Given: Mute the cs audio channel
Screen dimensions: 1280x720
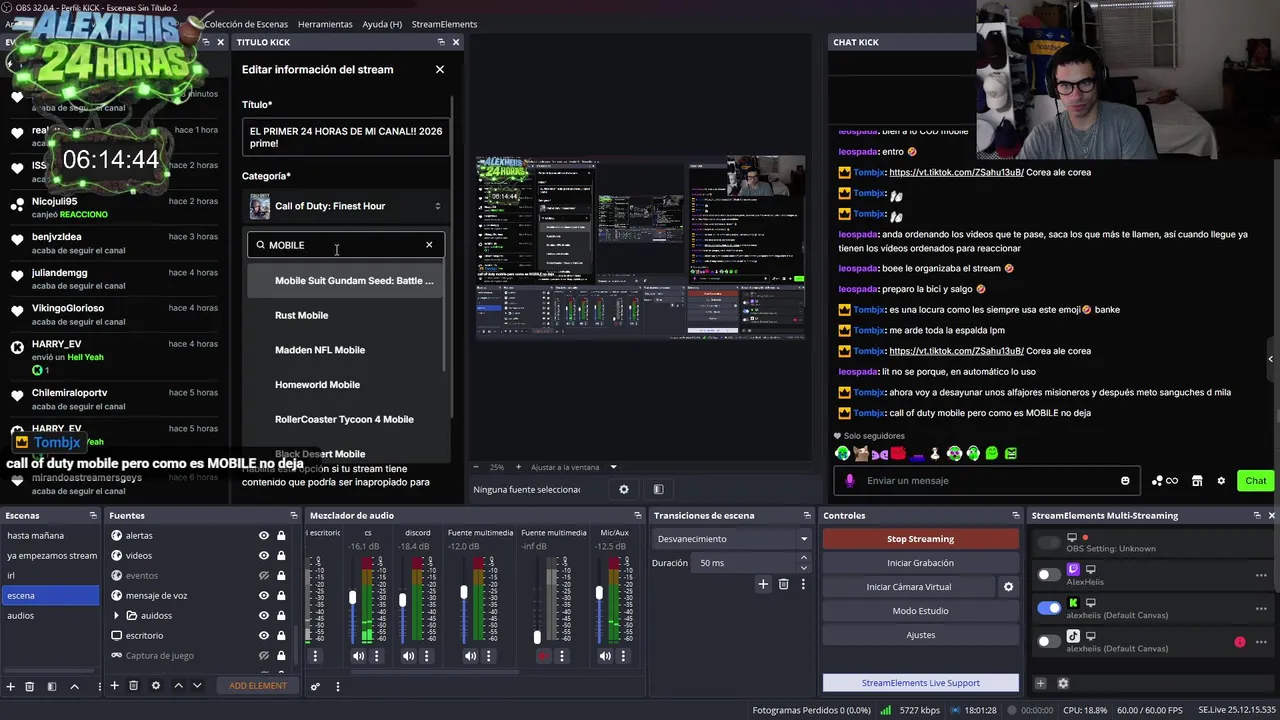Looking at the screenshot, I should click(358, 656).
